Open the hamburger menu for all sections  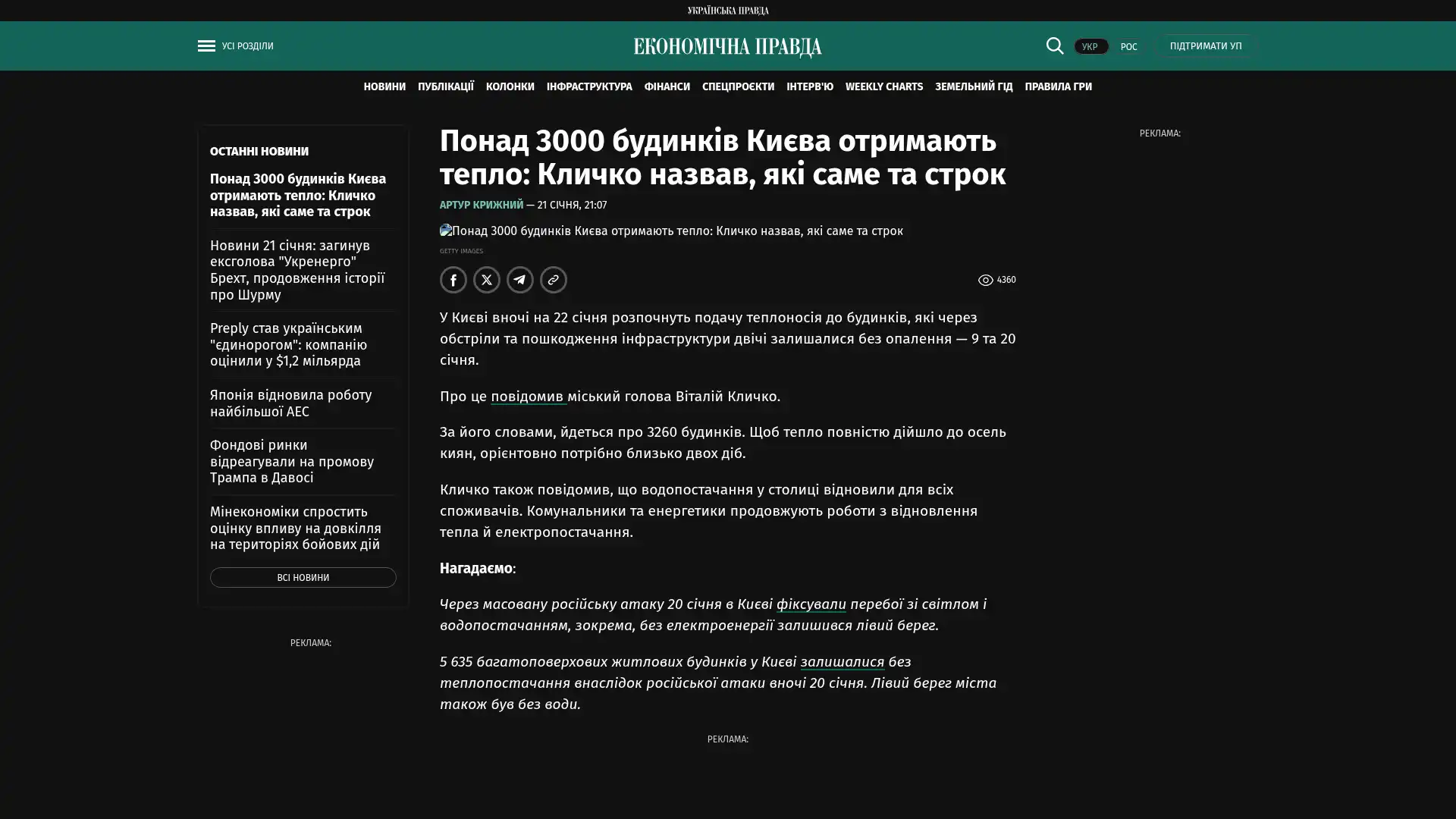tap(206, 46)
